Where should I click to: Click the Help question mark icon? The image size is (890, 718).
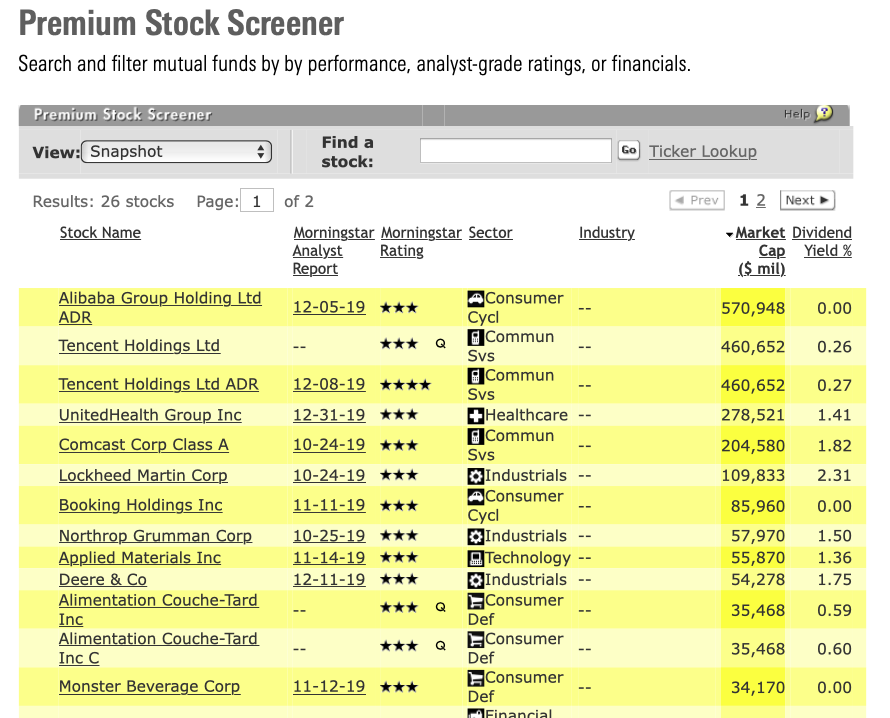click(x=824, y=114)
